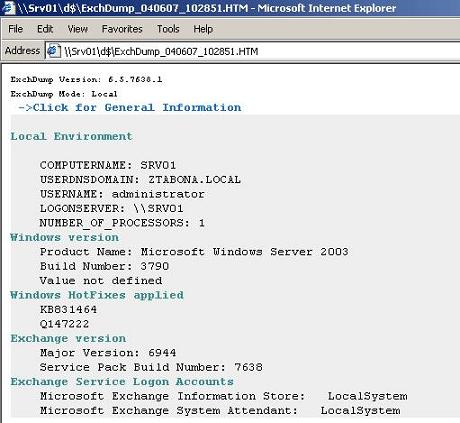This screenshot has width=460, height=423.
Task: Click the USERNAME: administrator line
Action: (x=122, y=194)
